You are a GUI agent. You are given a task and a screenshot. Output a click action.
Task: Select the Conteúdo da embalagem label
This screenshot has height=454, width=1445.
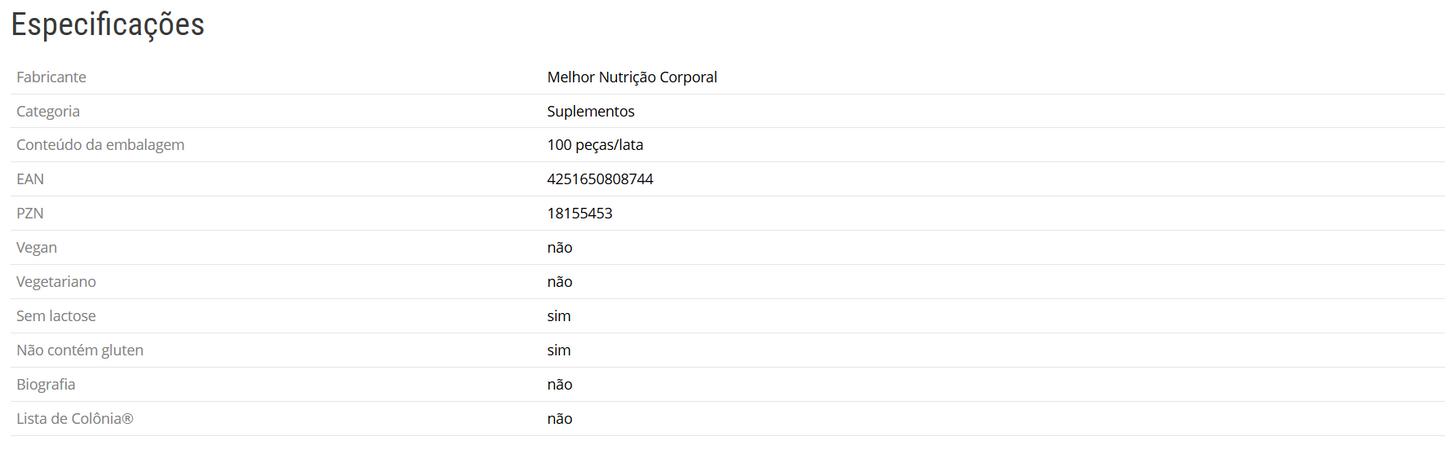[x=100, y=145]
